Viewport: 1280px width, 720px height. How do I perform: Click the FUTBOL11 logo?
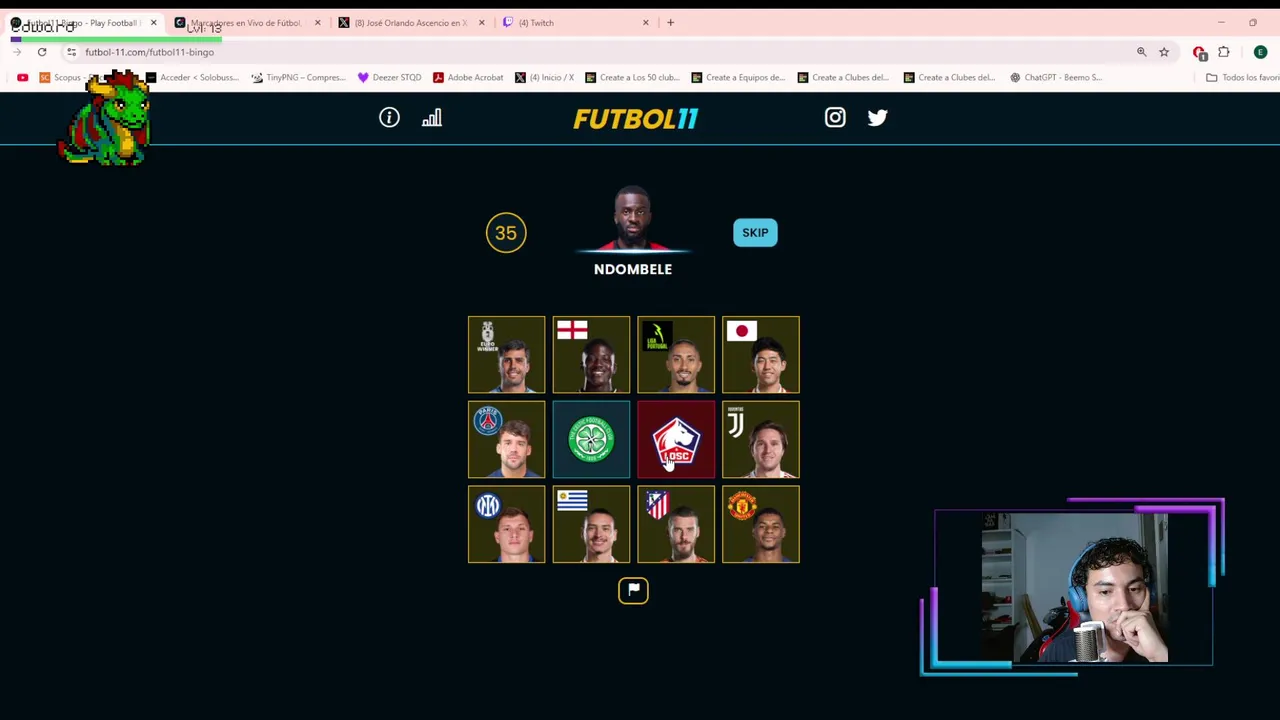click(x=635, y=119)
